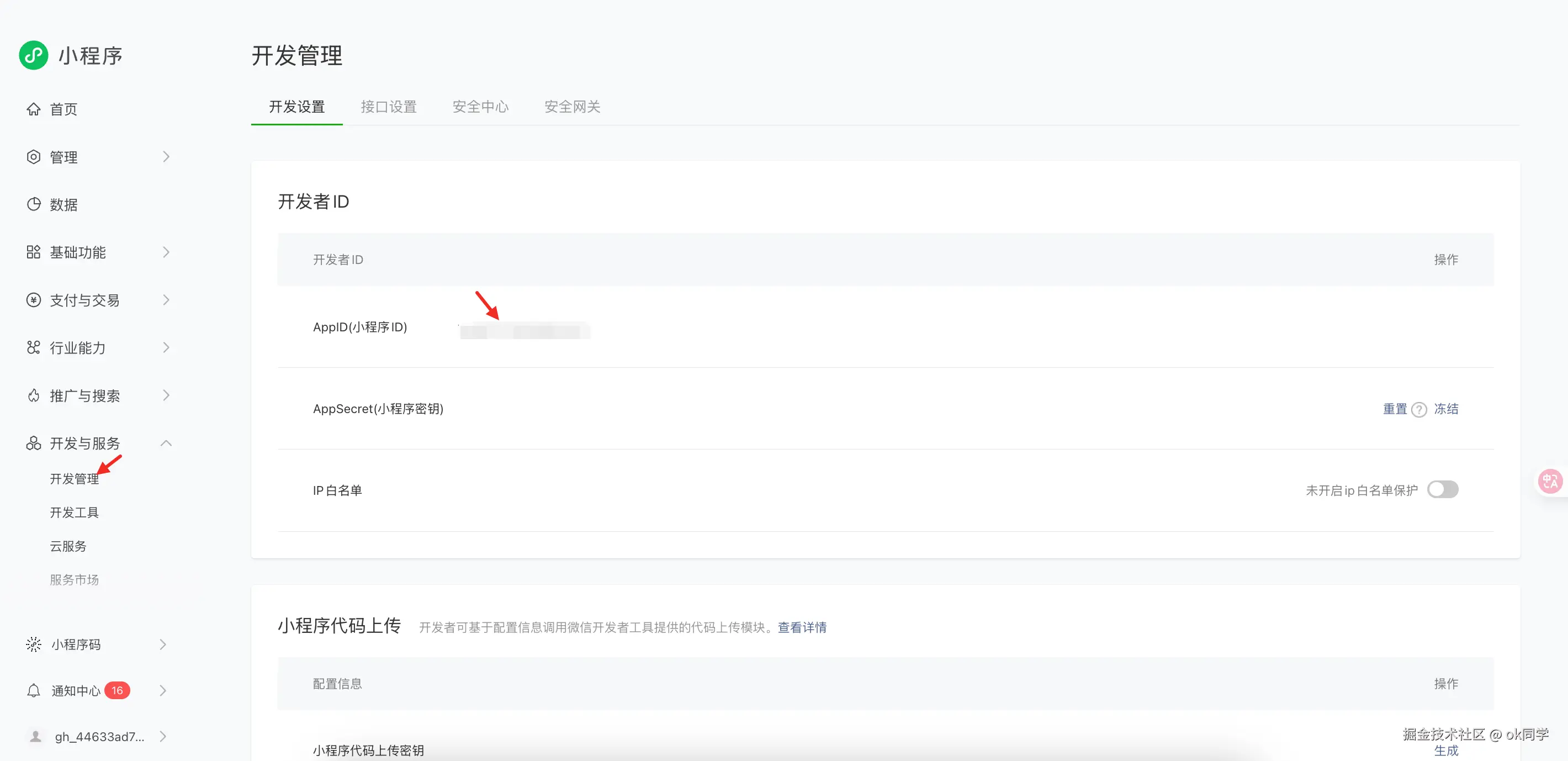Click the green Mini Program logo icon
Image resolution: width=1568 pixels, height=761 pixels.
tap(34, 55)
